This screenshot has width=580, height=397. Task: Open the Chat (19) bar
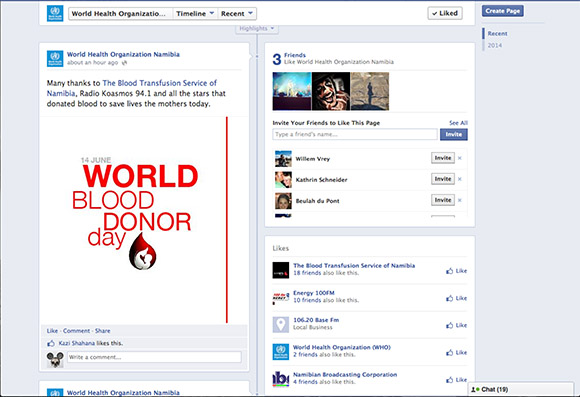click(521, 390)
